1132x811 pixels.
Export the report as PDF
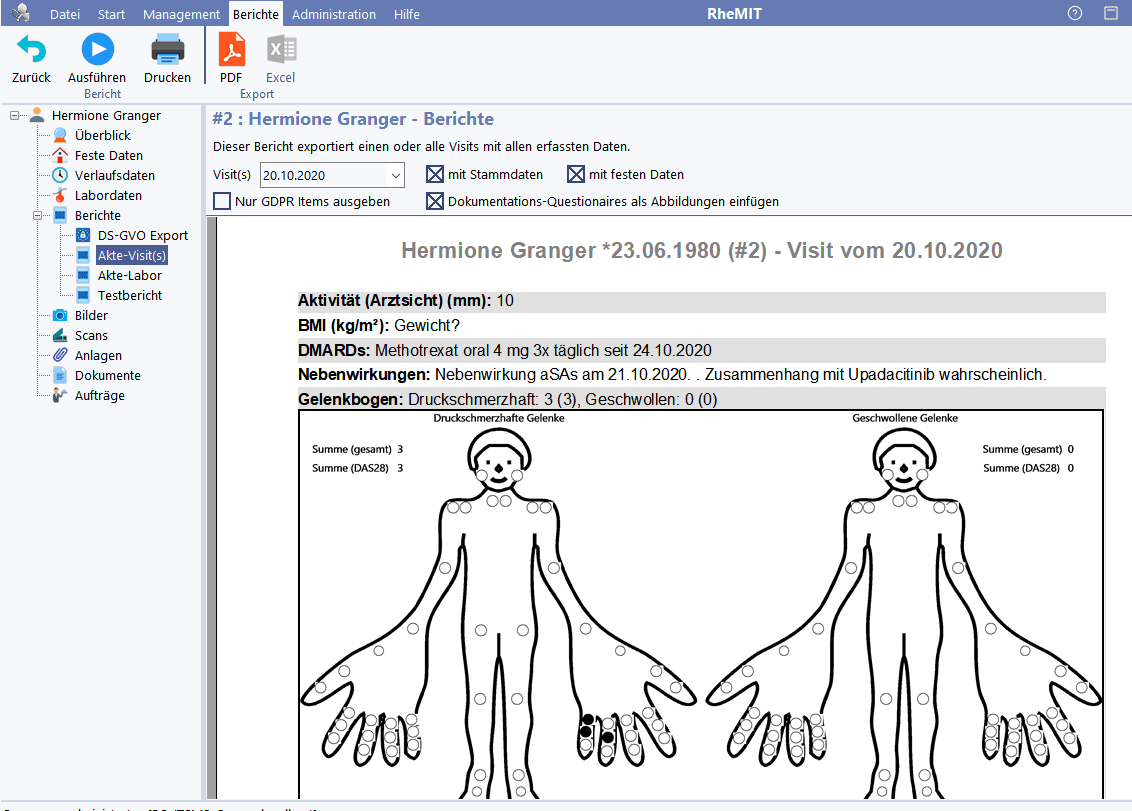tap(231, 50)
